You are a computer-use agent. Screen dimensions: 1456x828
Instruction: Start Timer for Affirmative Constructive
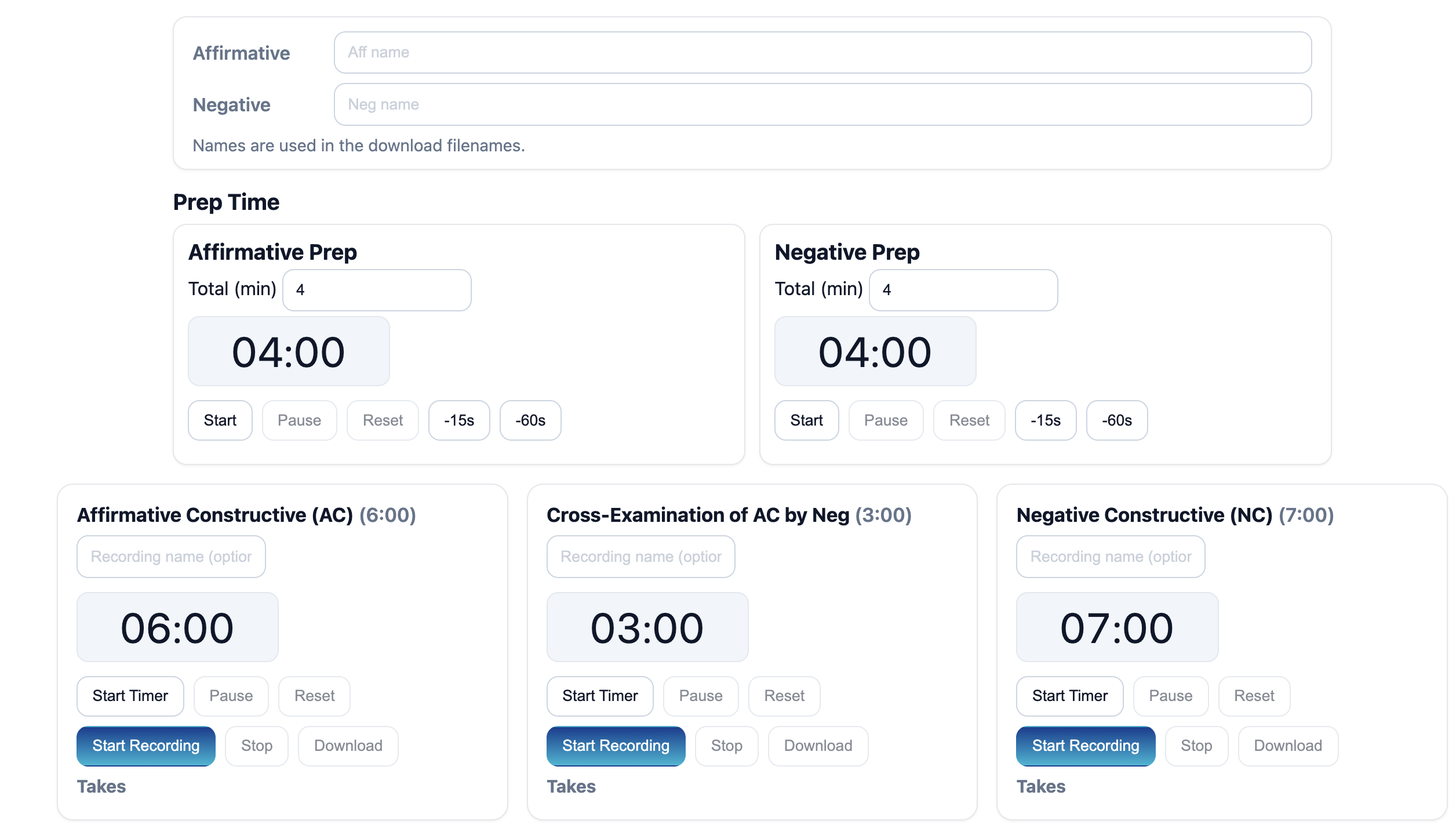[x=130, y=696]
